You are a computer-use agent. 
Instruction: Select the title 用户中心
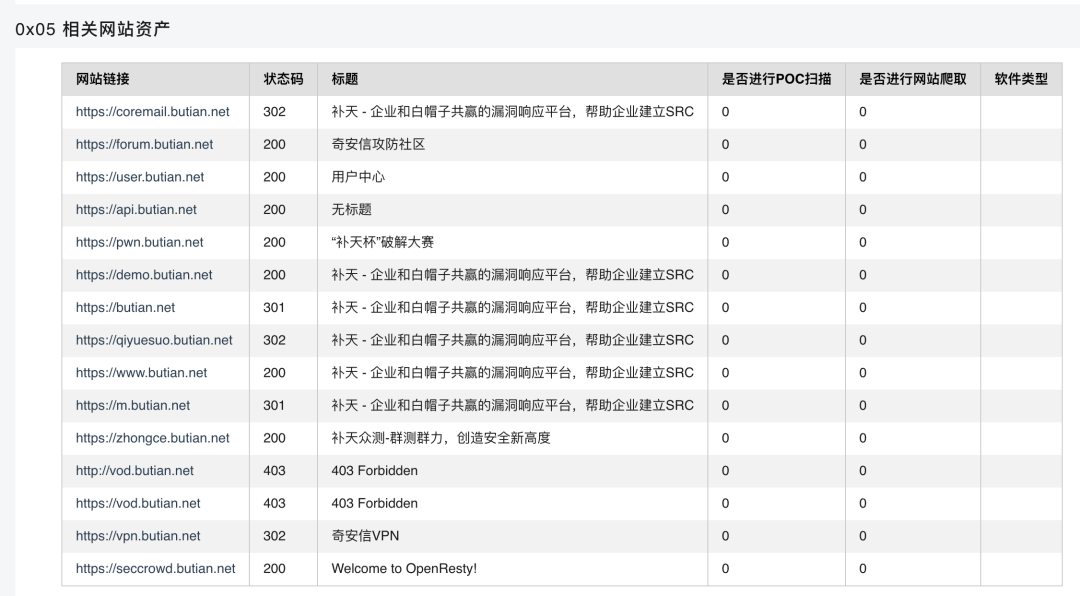coord(358,177)
